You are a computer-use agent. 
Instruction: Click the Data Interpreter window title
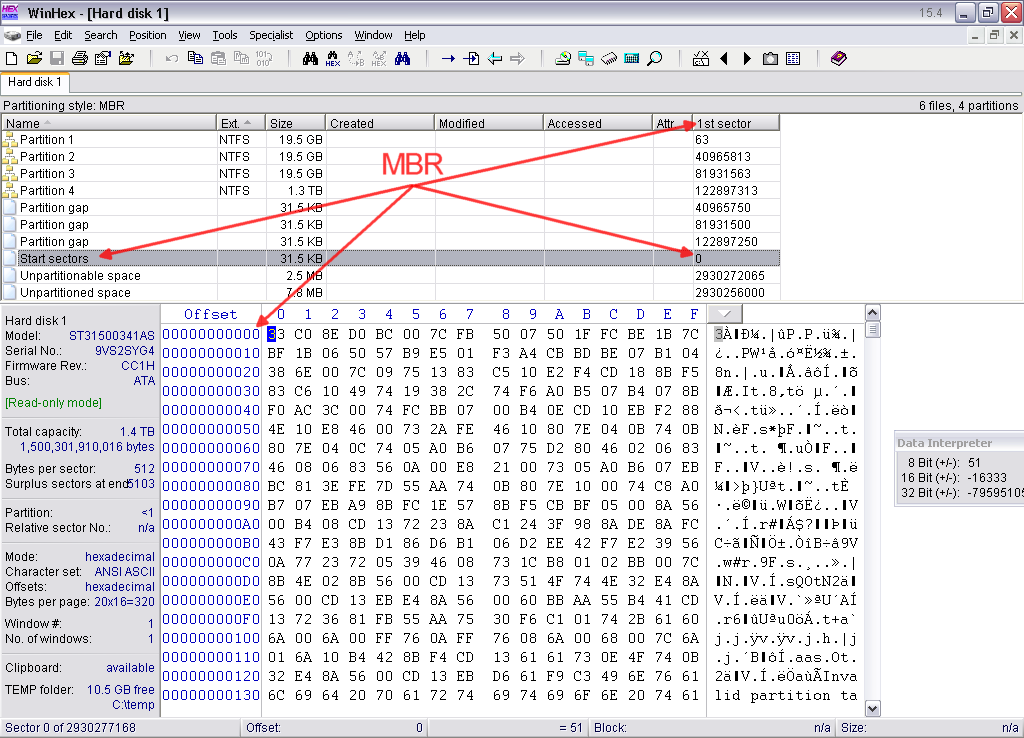(x=944, y=443)
